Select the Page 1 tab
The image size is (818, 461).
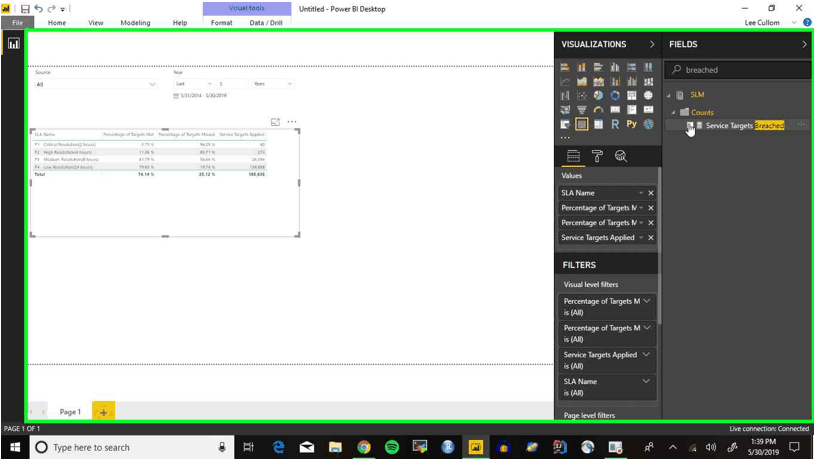(70, 411)
